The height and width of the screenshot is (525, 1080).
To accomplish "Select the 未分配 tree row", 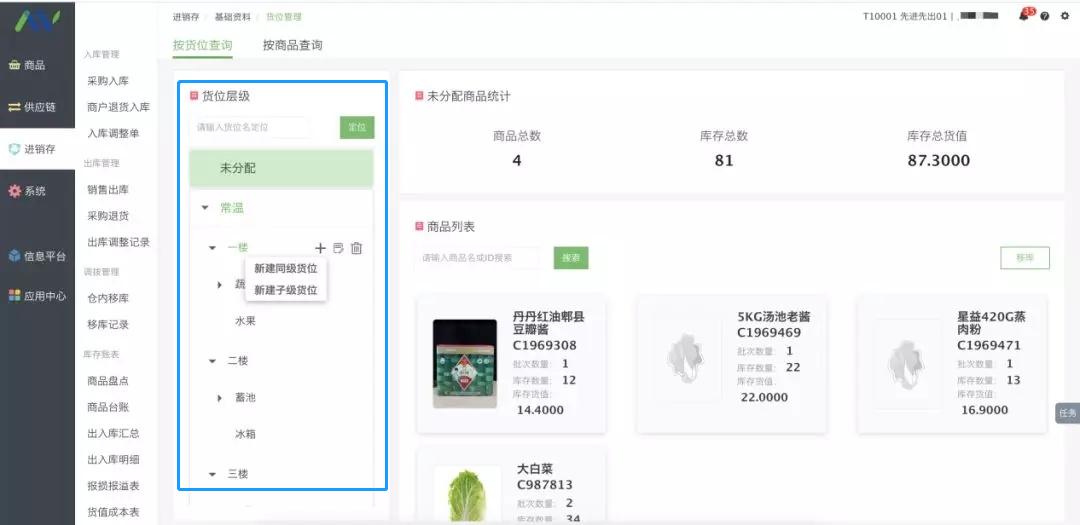I will pos(282,168).
